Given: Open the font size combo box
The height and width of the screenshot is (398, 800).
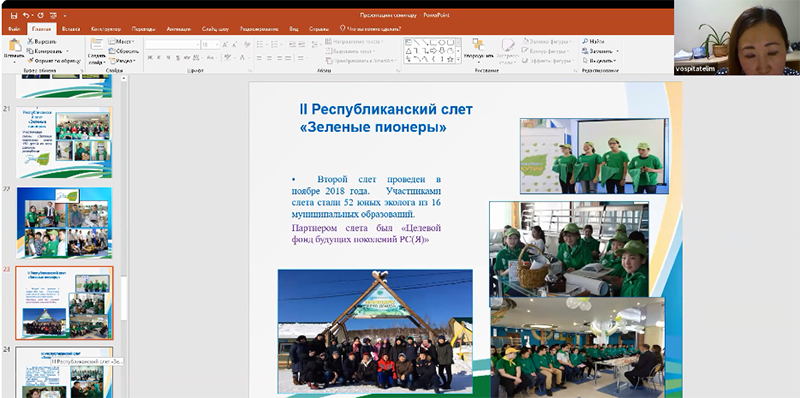Looking at the screenshot, I should tap(210, 45).
